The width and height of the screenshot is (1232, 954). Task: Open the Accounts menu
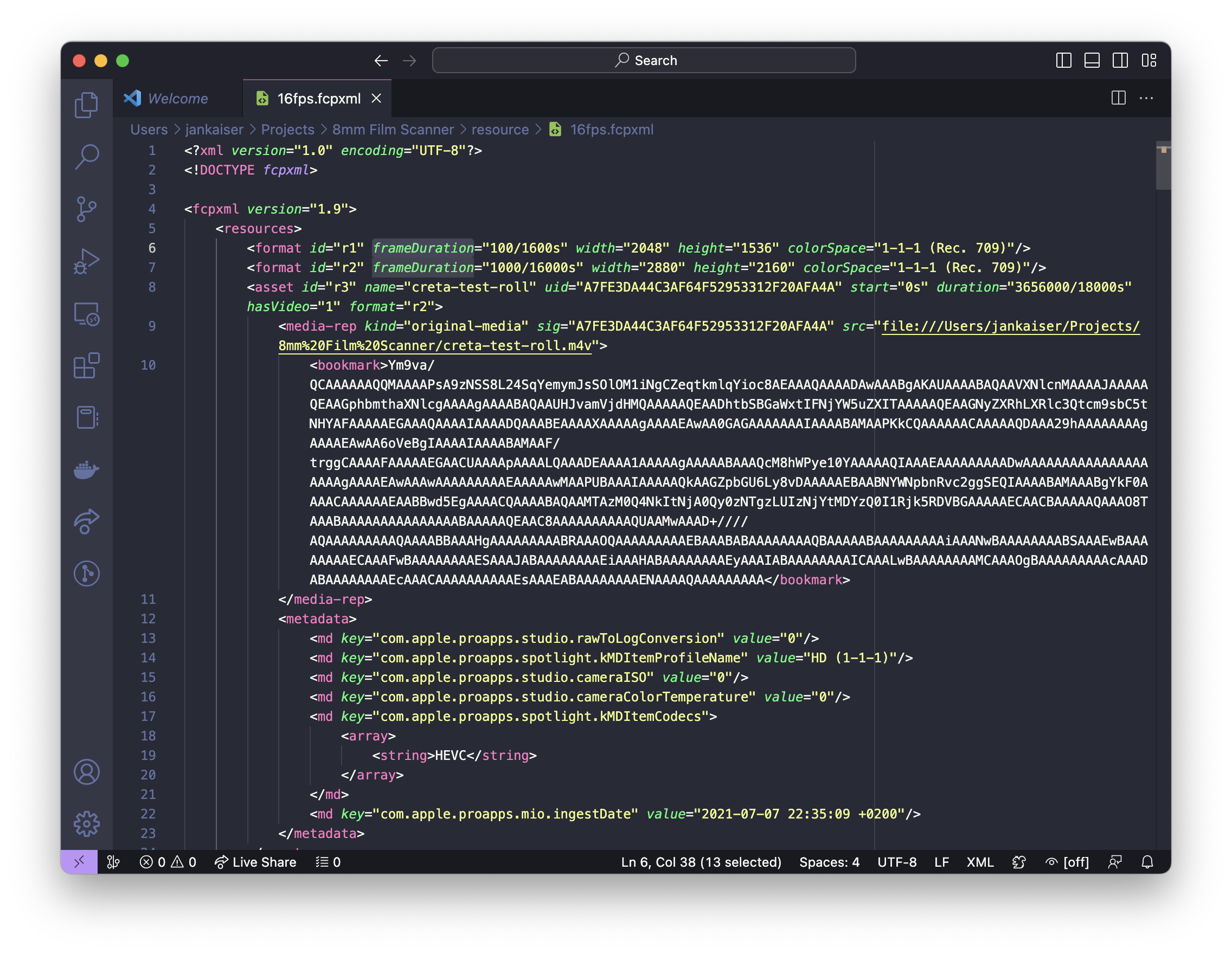click(86, 772)
